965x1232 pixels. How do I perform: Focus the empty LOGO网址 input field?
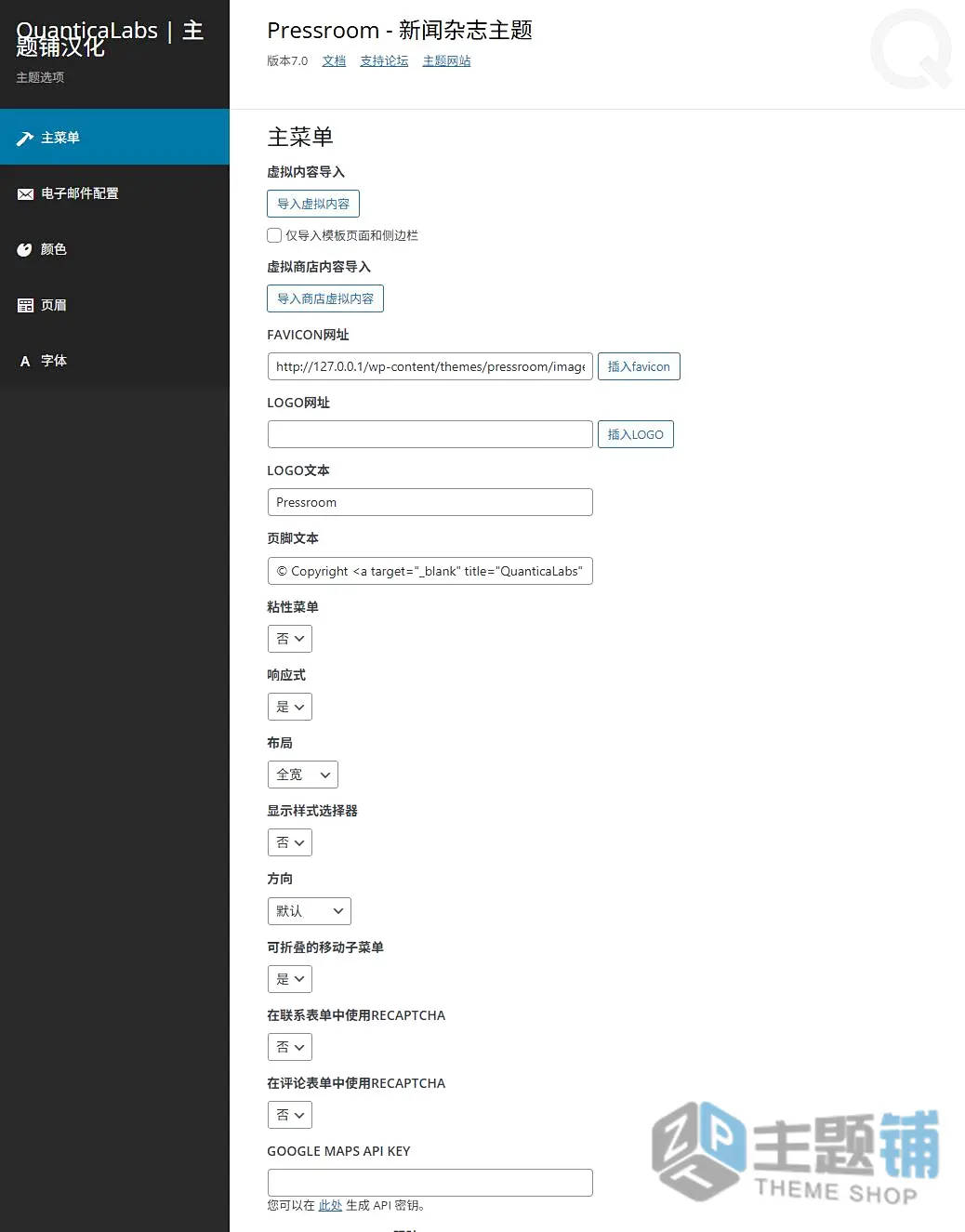coord(430,434)
